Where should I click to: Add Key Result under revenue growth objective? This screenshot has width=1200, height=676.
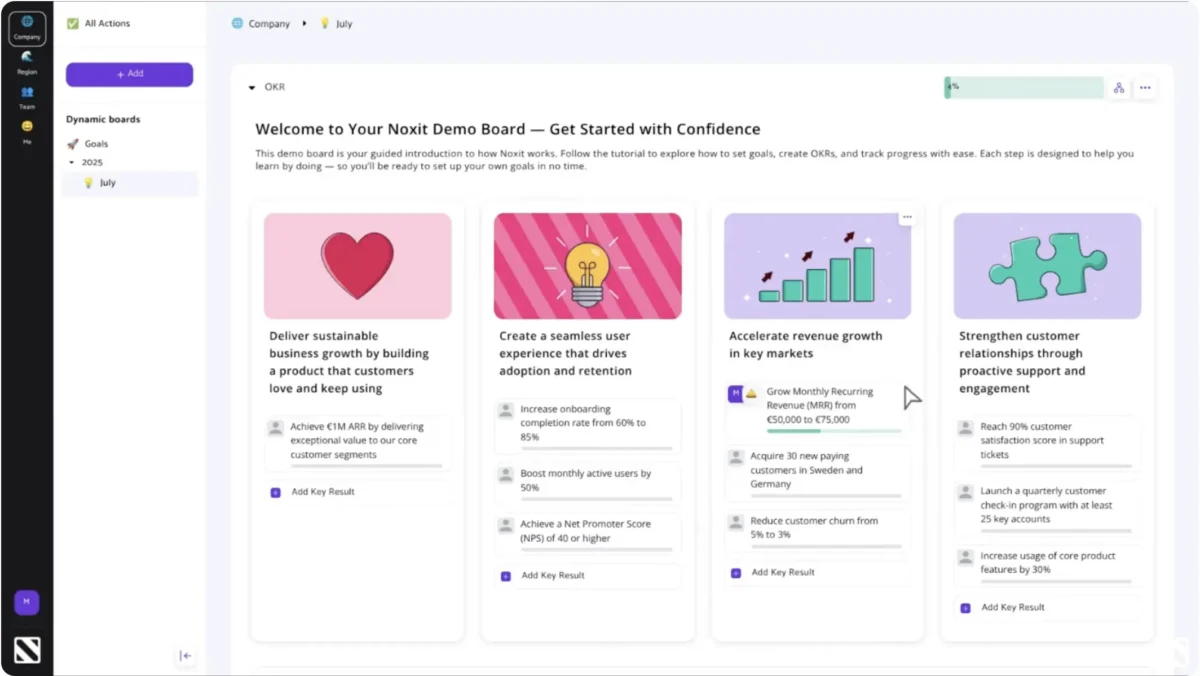[782, 573]
